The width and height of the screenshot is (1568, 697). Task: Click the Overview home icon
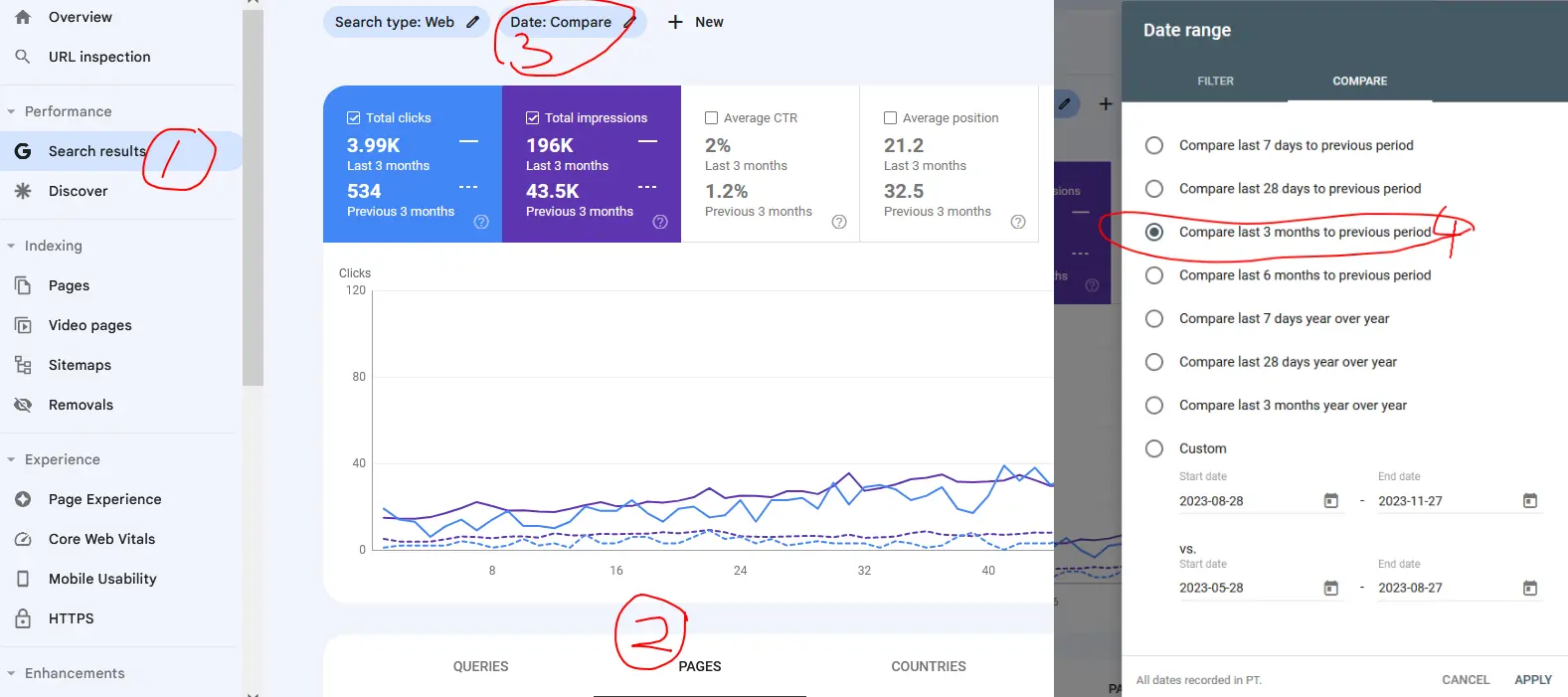pos(23,17)
